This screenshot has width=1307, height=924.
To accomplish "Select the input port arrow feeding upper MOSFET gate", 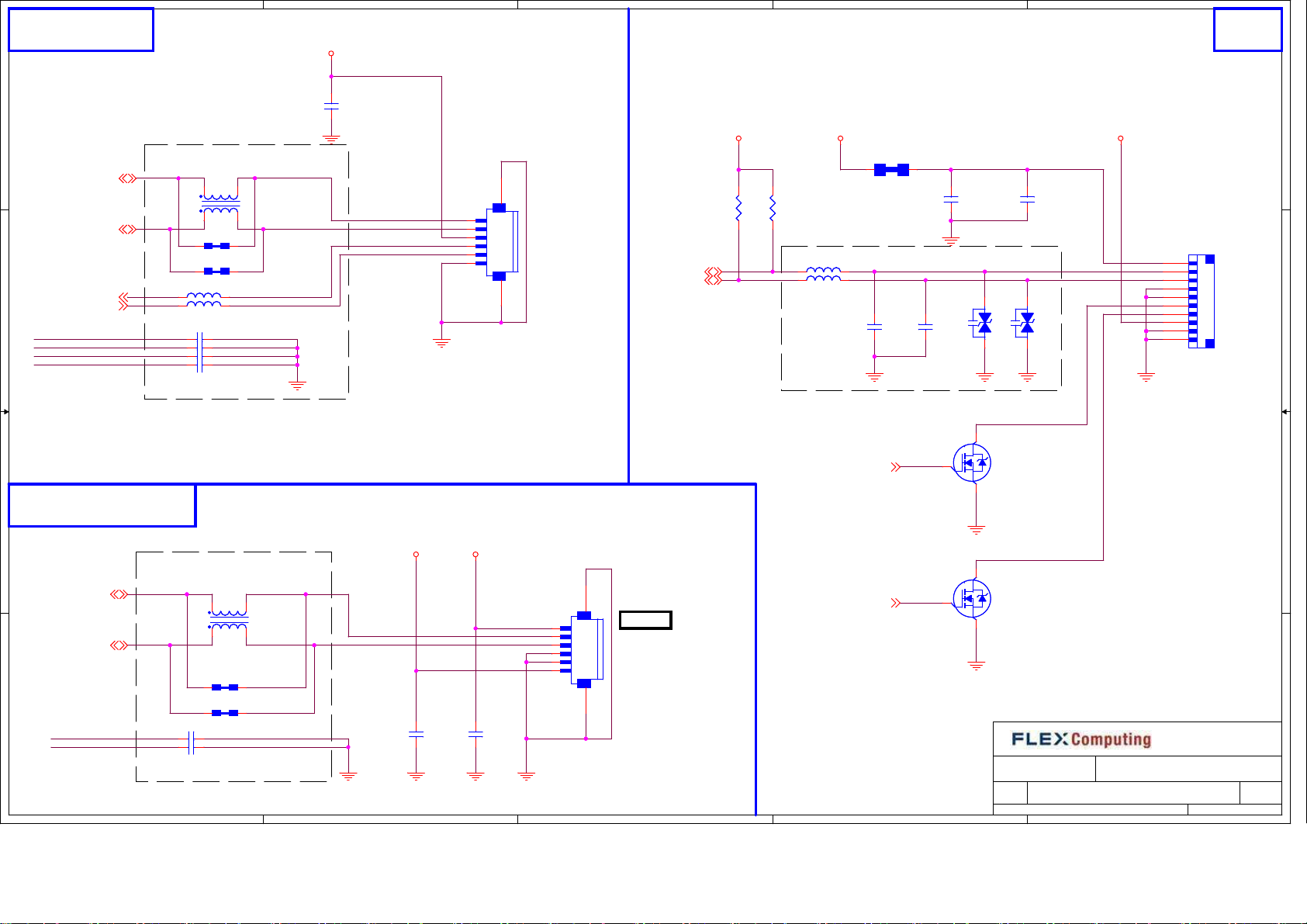I will (896, 467).
